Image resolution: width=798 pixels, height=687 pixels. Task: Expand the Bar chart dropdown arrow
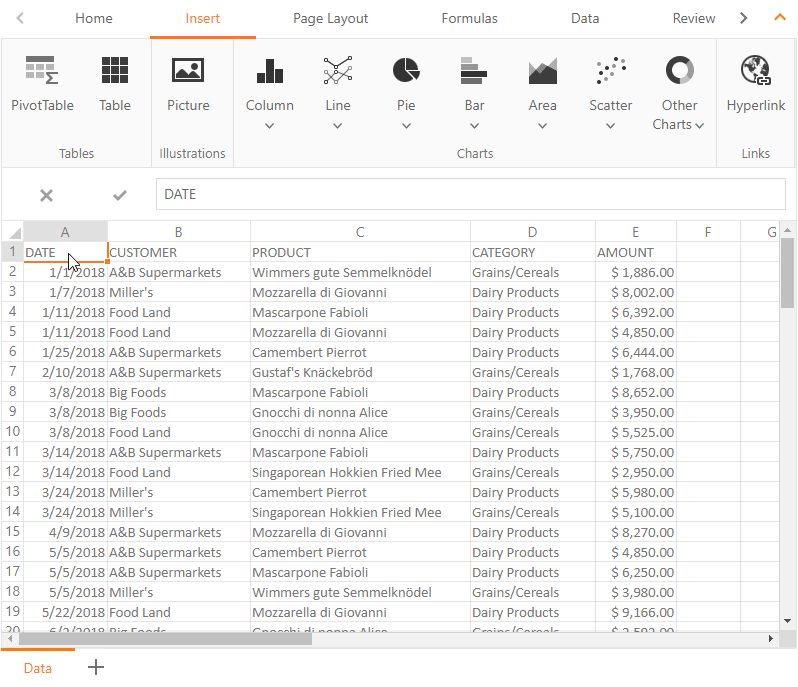coord(474,126)
